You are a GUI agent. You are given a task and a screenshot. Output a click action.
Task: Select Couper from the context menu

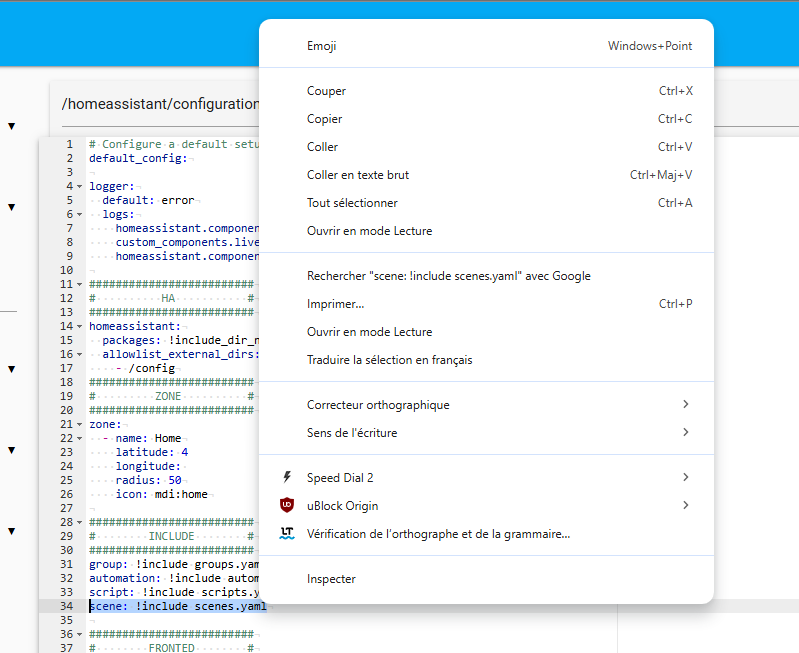click(x=326, y=91)
